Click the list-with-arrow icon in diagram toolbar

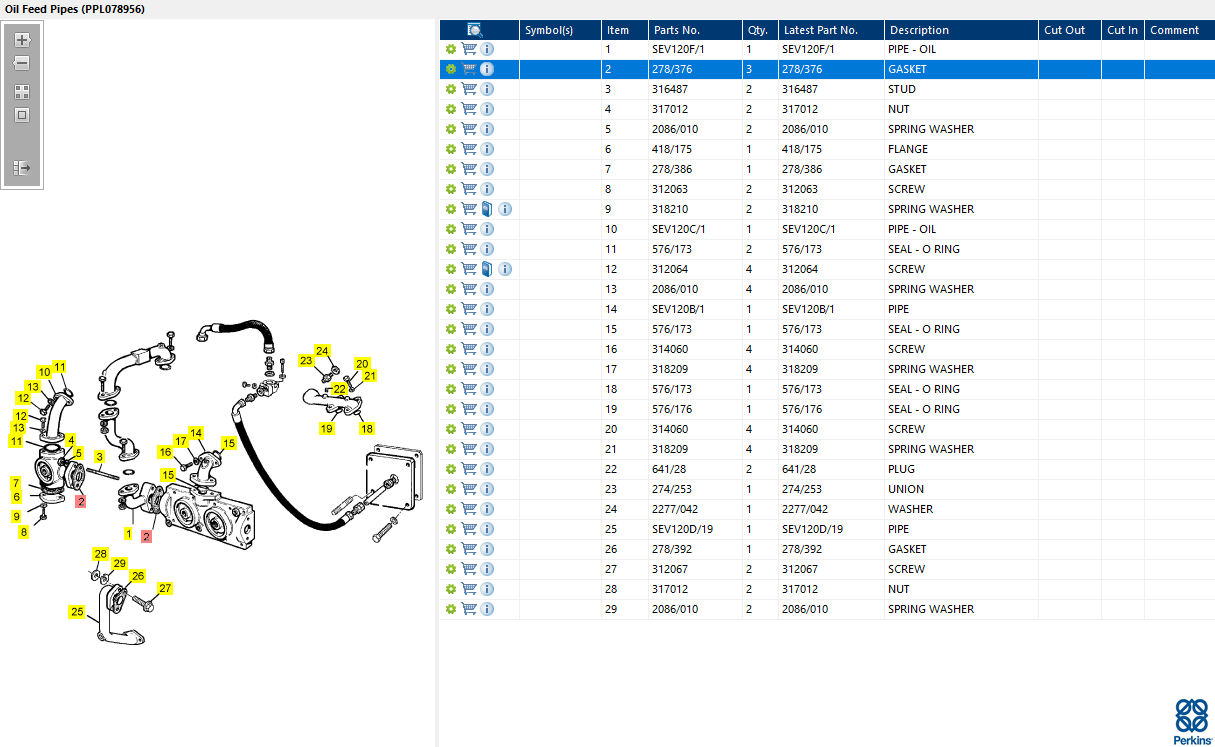coord(22,169)
